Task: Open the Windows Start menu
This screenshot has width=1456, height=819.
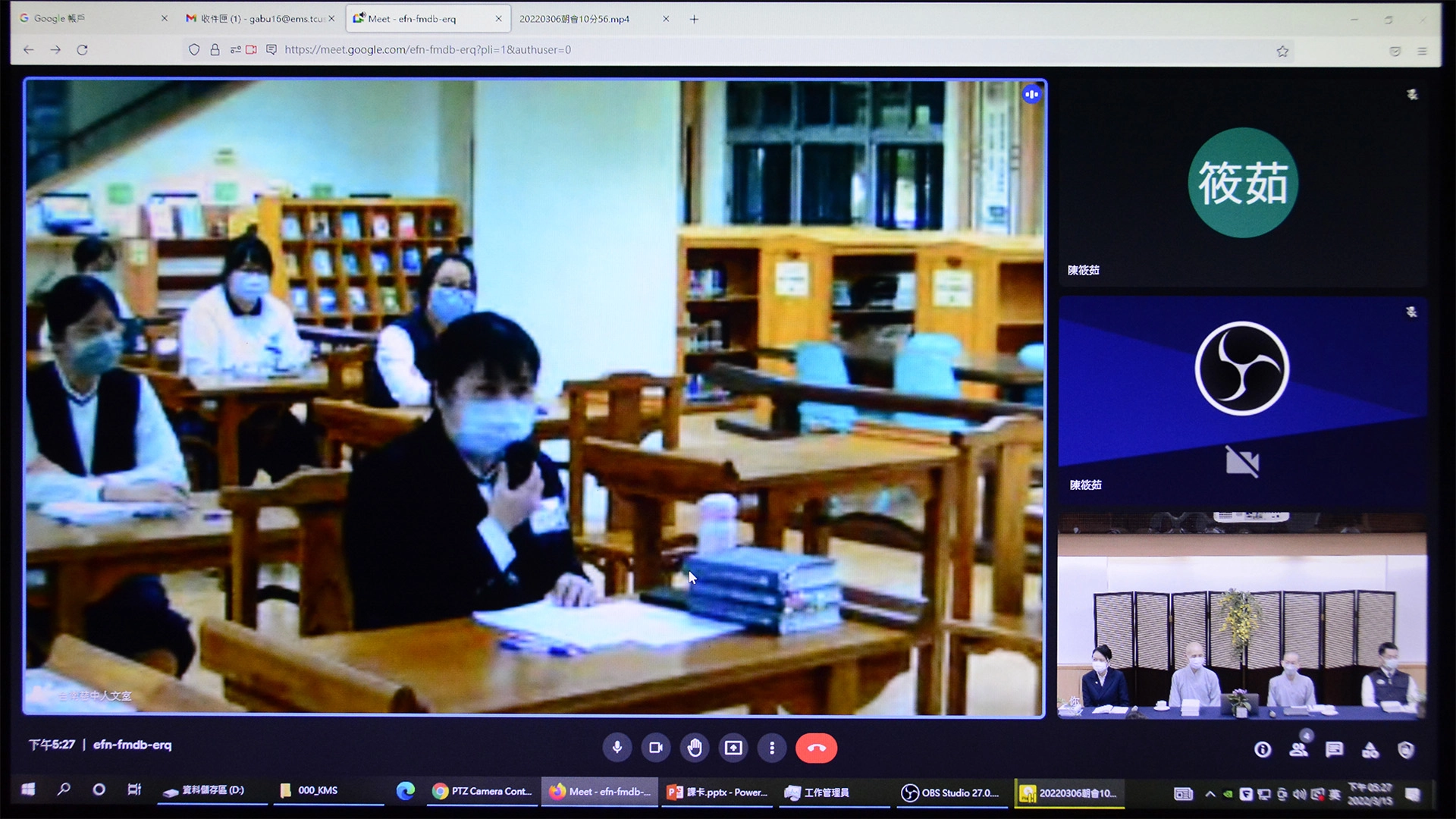Action: [x=28, y=789]
